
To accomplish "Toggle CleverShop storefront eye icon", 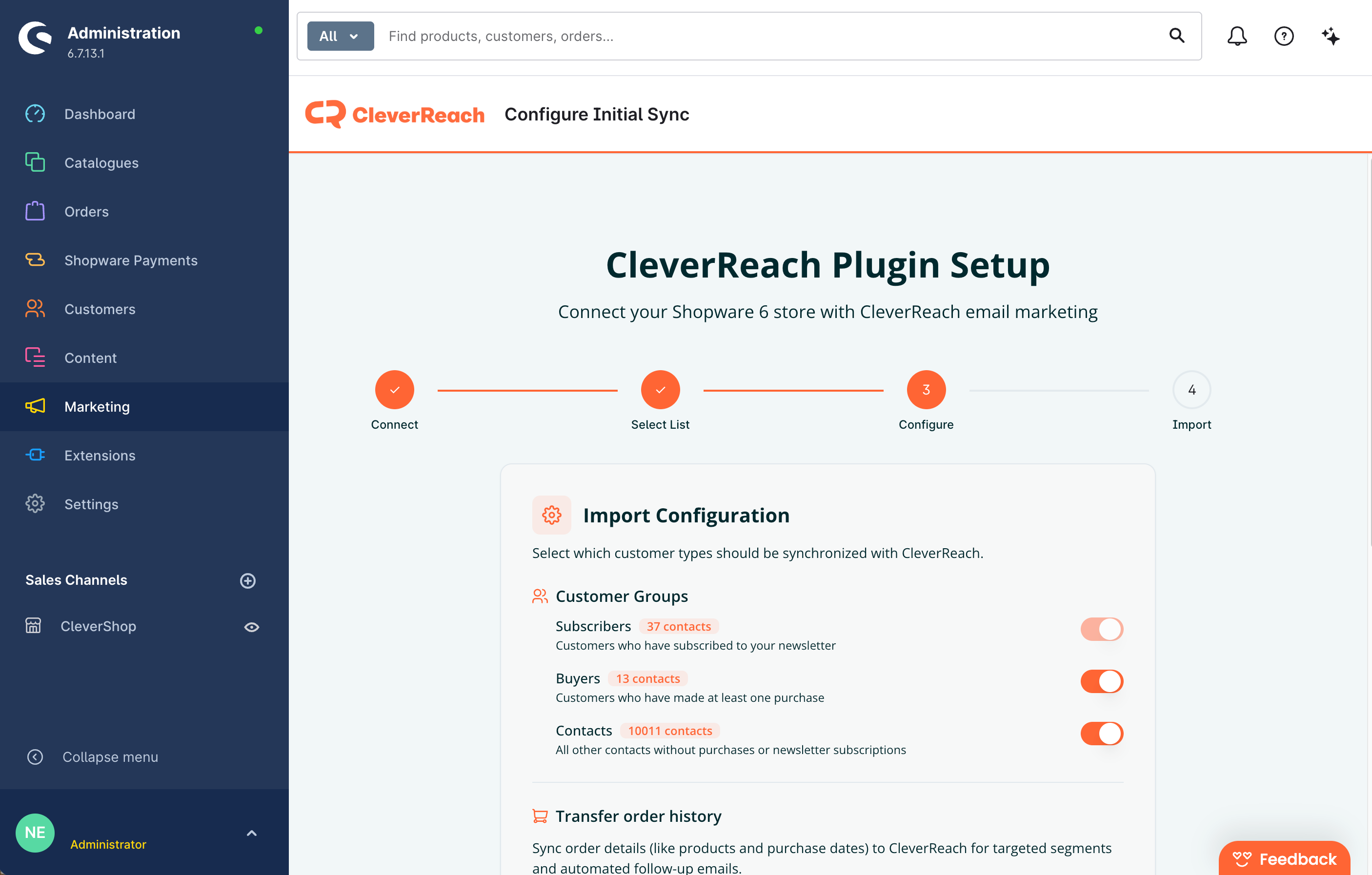I will [252, 627].
